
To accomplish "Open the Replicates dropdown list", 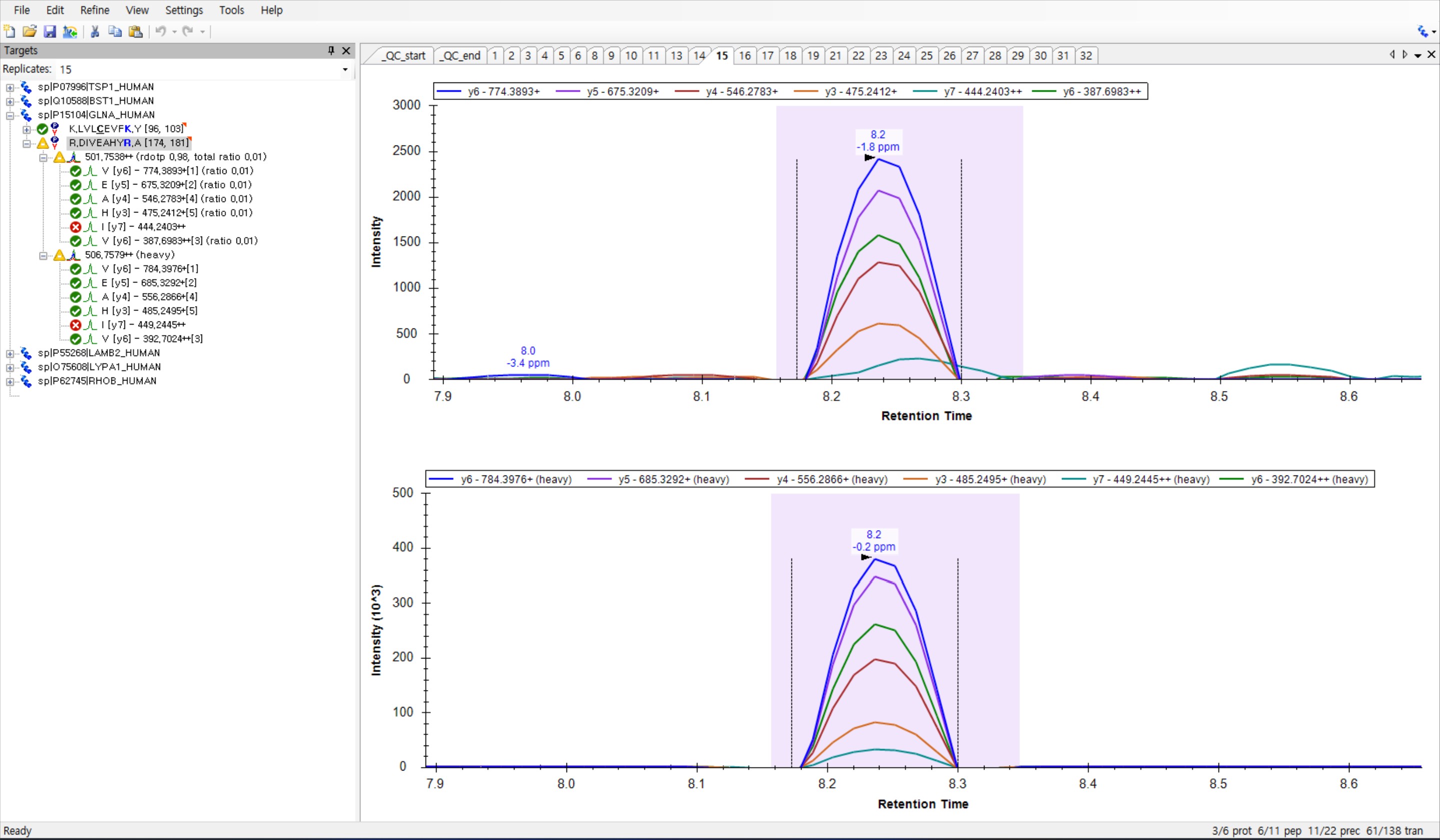I will coord(344,69).
